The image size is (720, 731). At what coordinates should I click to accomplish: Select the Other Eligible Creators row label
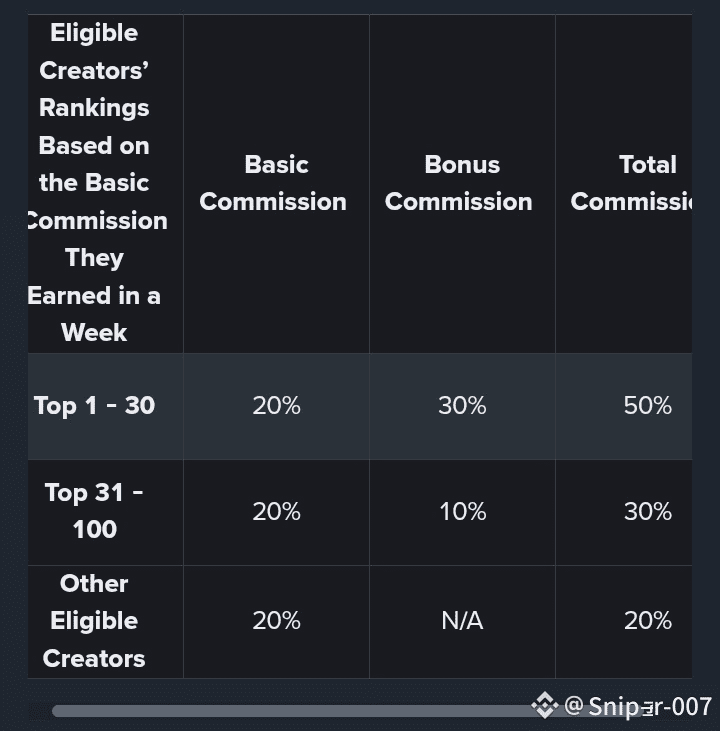click(94, 621)
